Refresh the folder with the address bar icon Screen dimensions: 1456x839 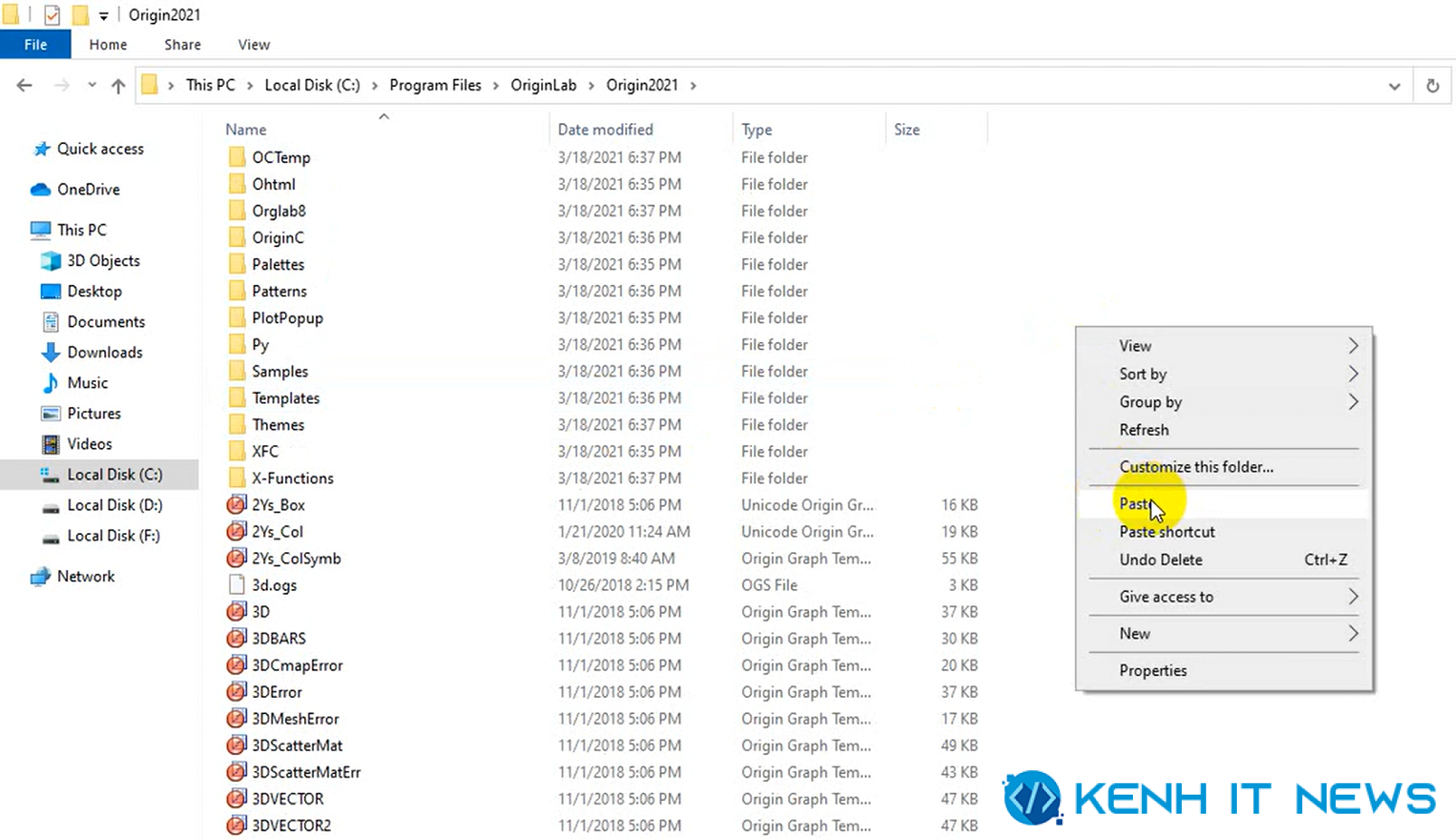pos(1432,85)
